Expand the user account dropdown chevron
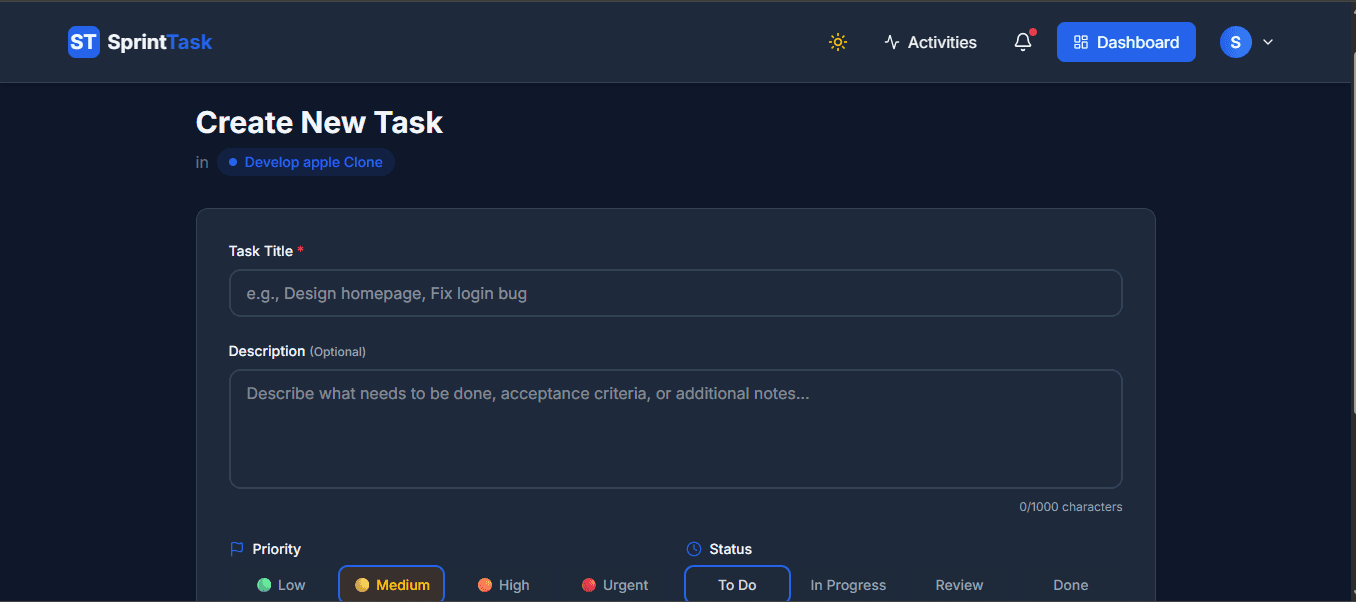The height and width of the screenshot is (602, 1356). tap(1268, 42)
